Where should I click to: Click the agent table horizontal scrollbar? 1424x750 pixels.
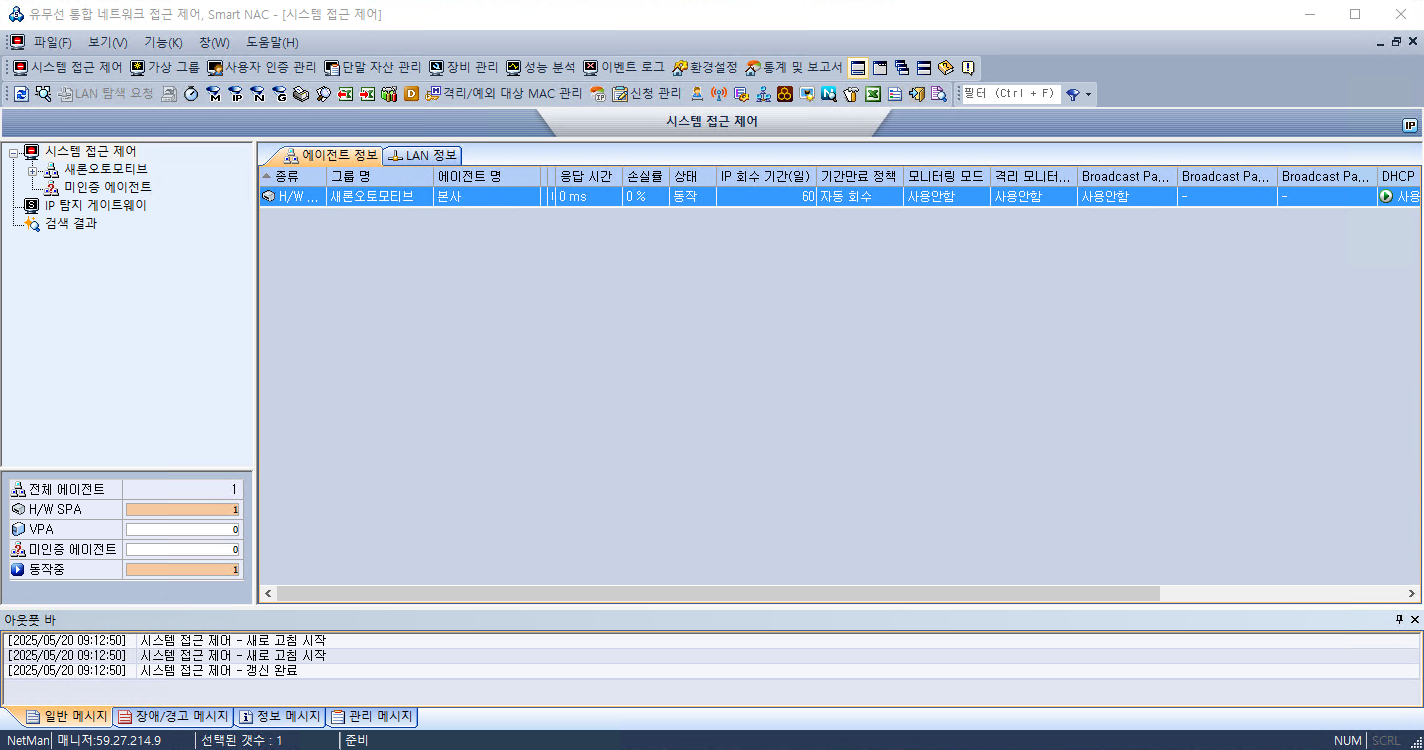click(x=718, y=594)
